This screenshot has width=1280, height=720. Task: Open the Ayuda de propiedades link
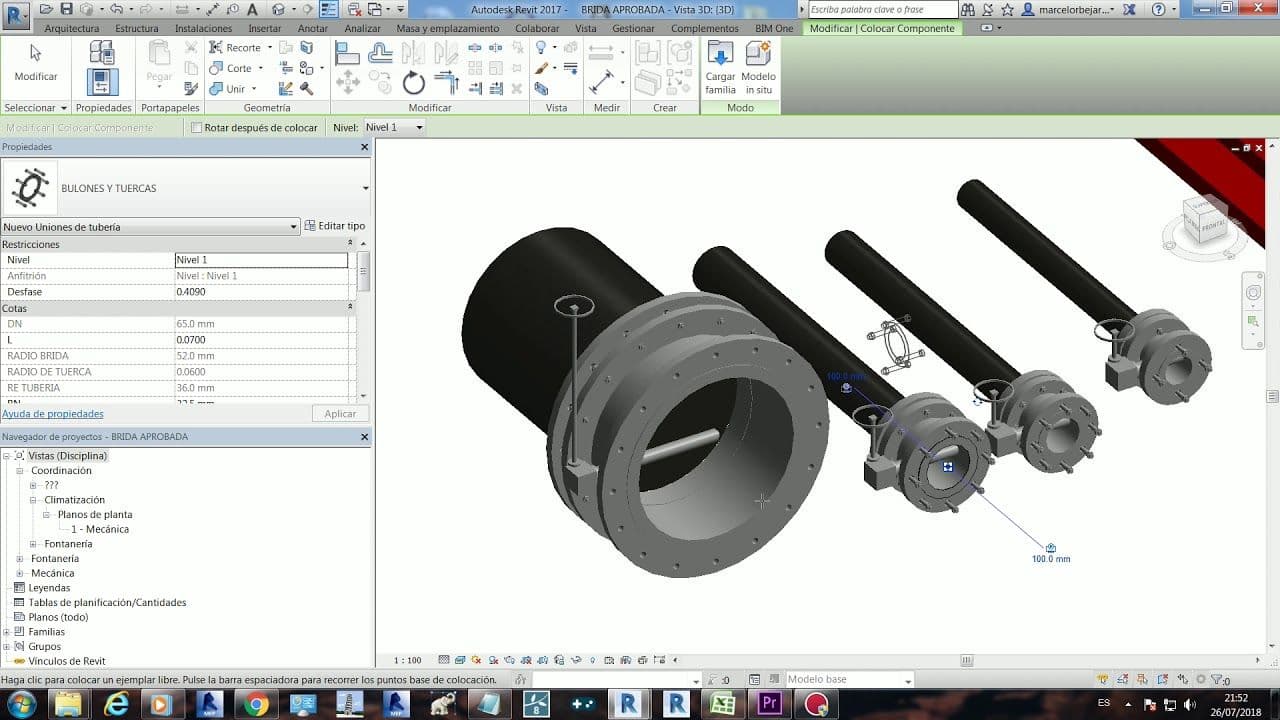pos(53,414)
